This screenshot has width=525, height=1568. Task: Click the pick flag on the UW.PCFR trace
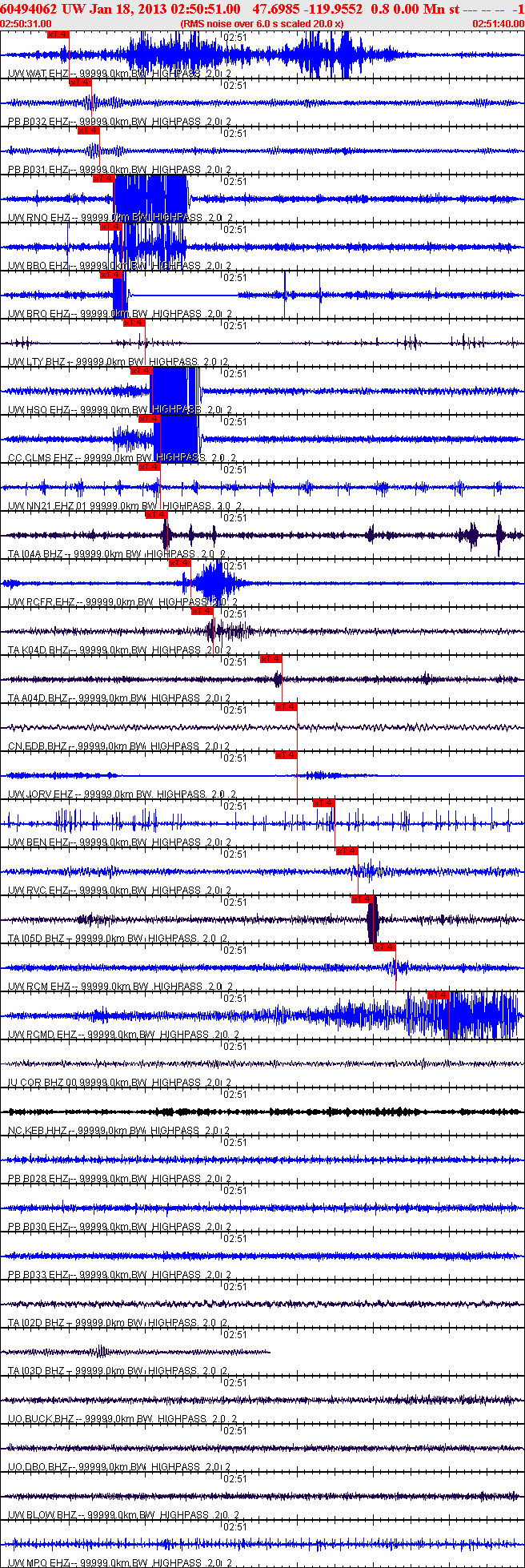coord(180,563)
